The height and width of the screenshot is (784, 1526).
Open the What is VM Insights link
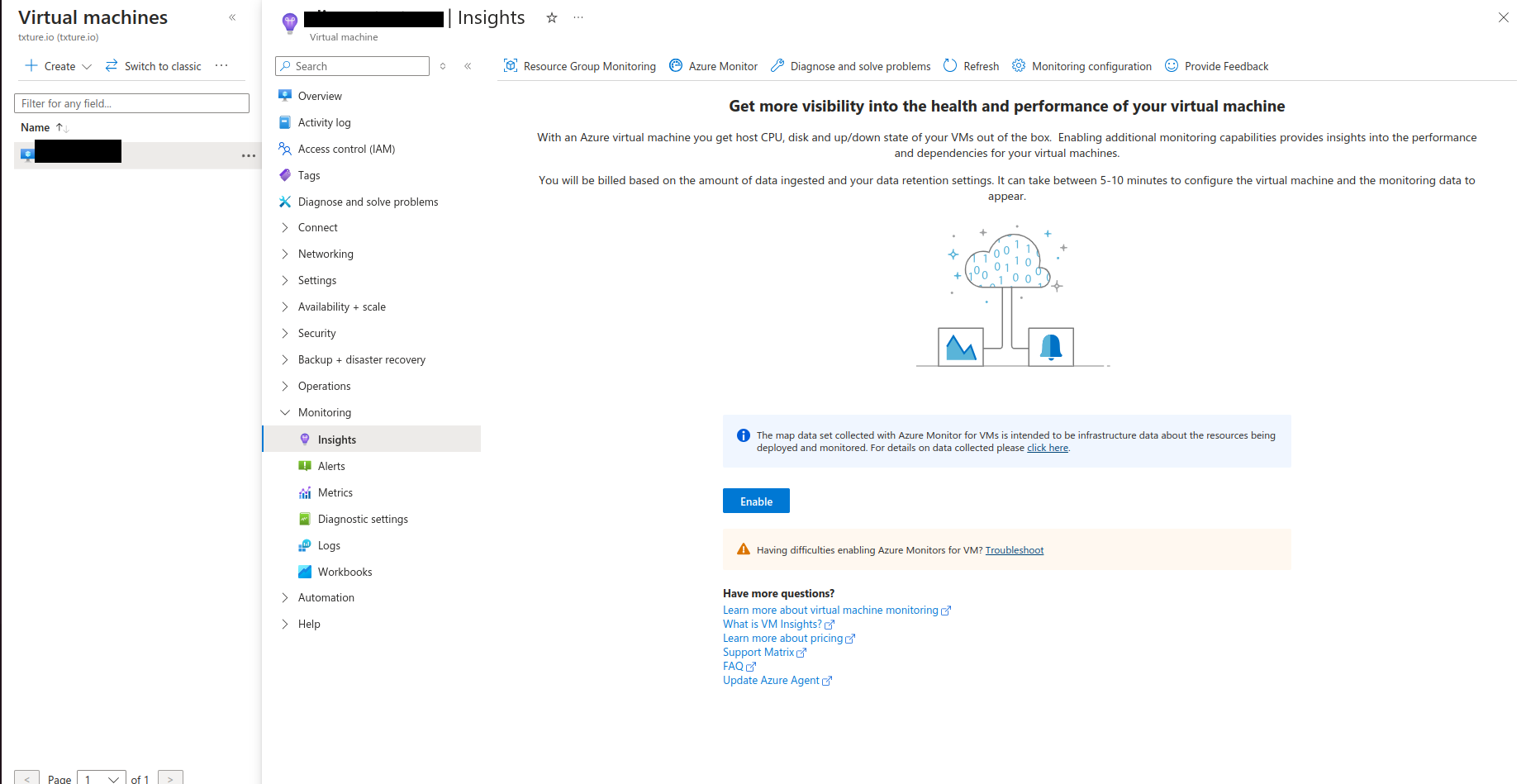coord(778,625)
